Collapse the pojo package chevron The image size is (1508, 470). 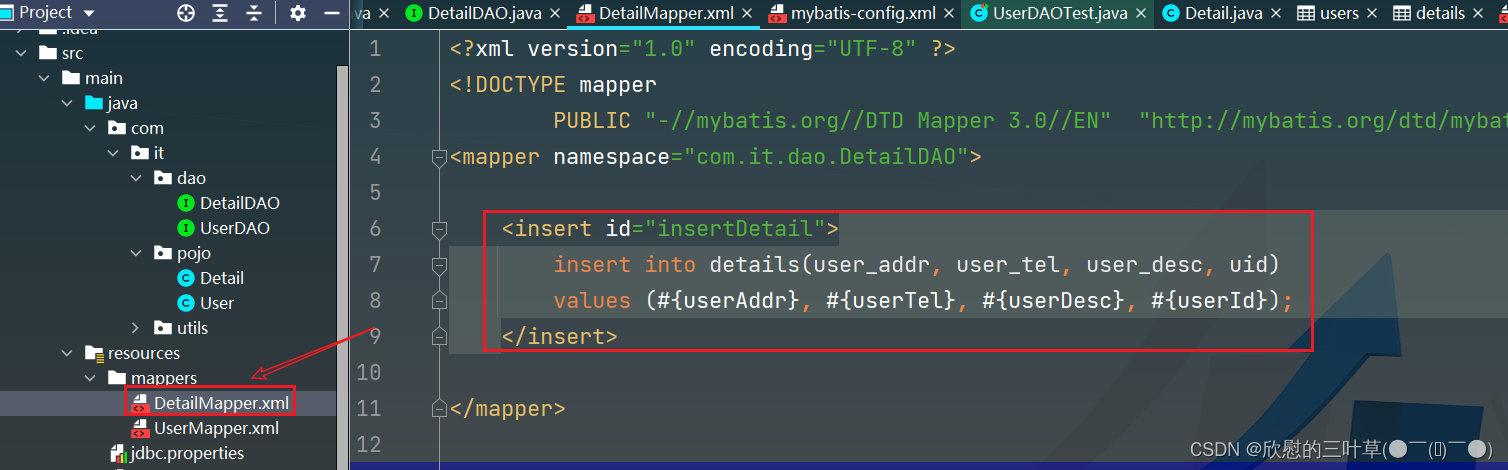(x=136, y=253)
